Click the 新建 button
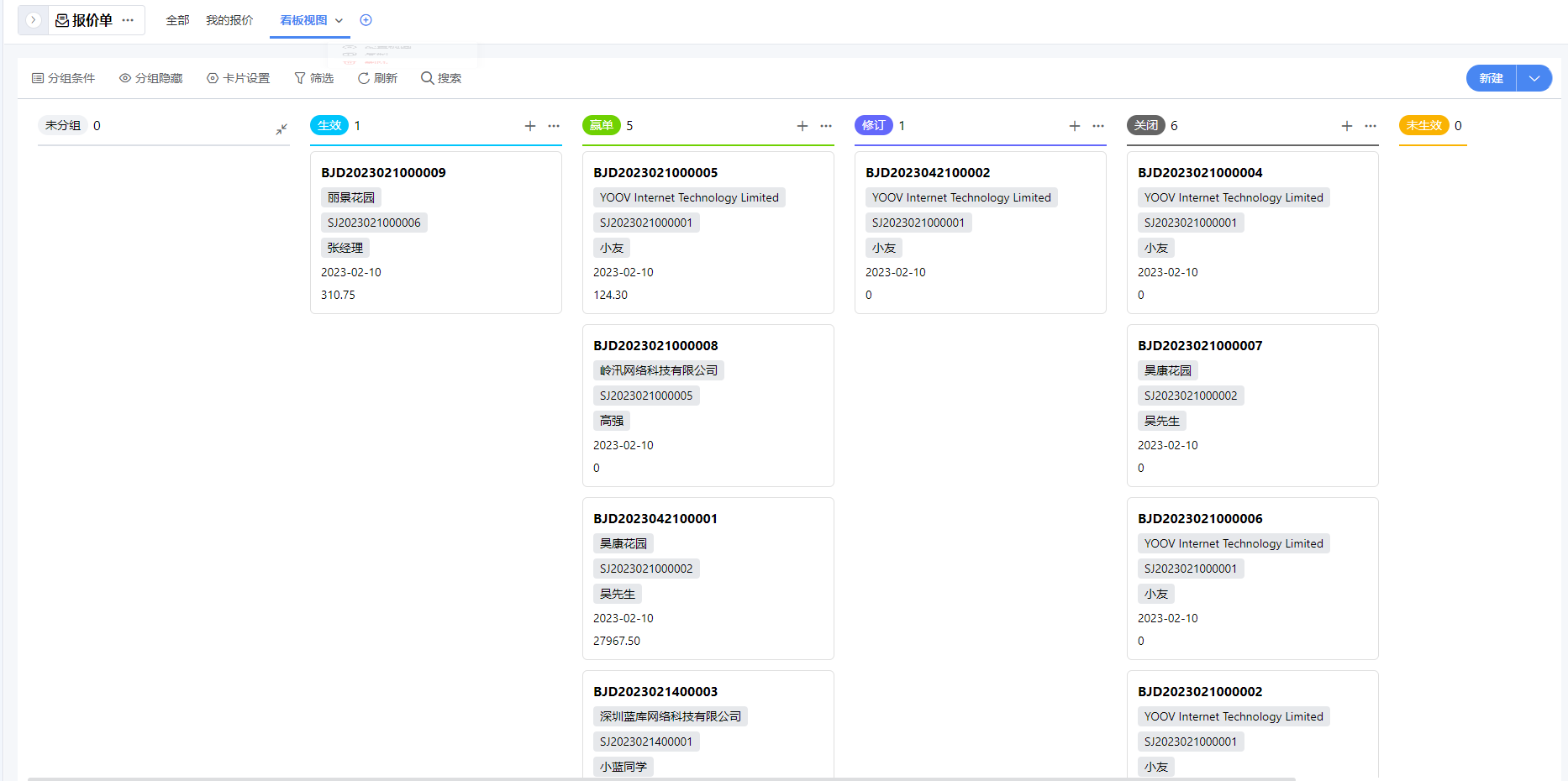The width and height of the screenshot is (1568, 781). coord(1492,78)
